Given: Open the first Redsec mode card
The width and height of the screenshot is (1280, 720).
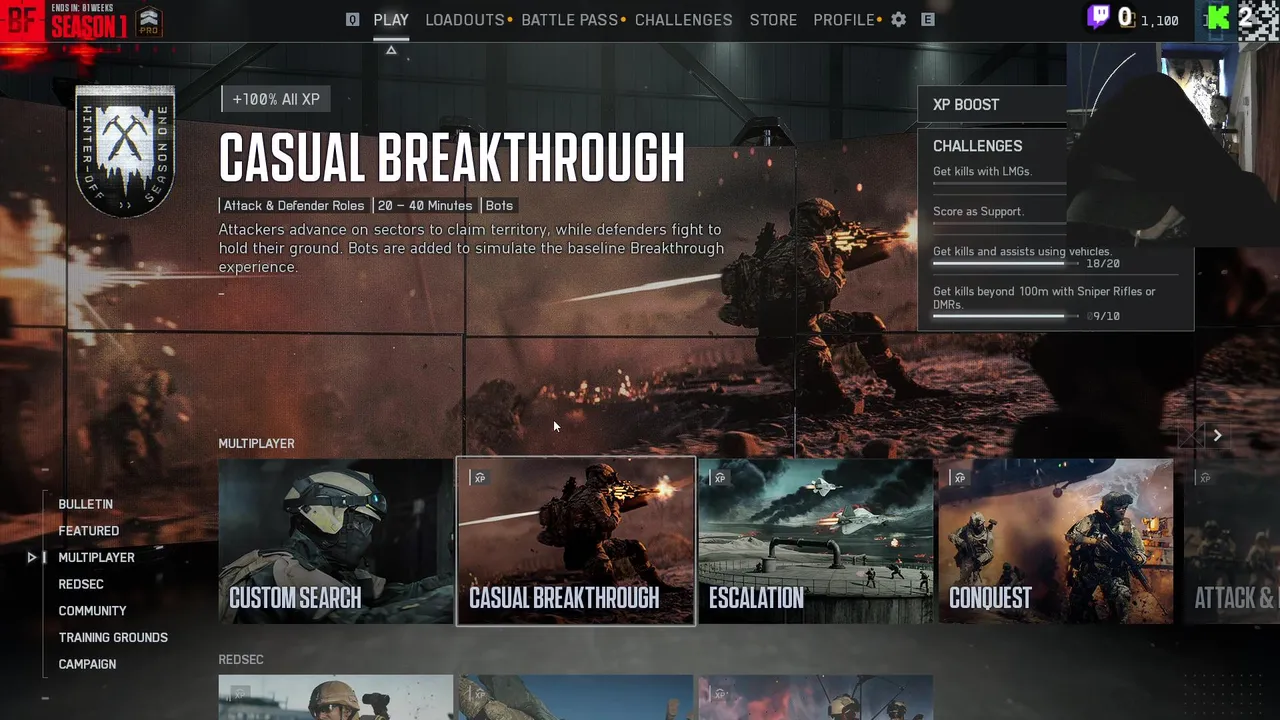Looking at the screenshot, I should [x=336, y=698].
